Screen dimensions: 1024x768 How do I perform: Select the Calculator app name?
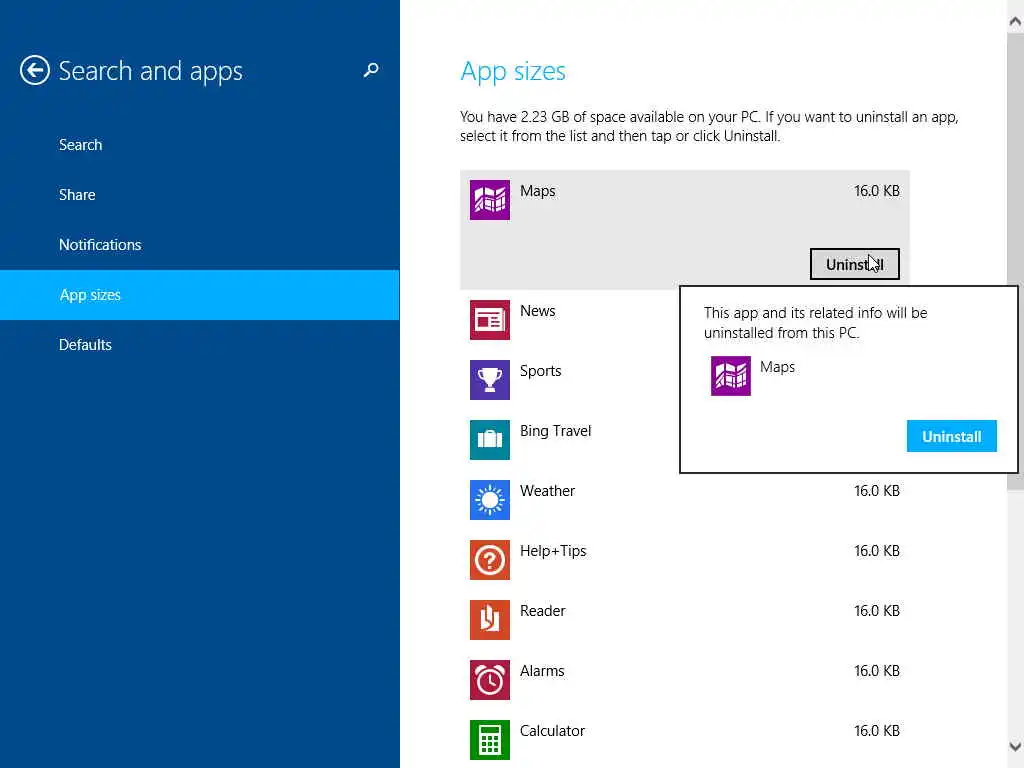point(552,731)
